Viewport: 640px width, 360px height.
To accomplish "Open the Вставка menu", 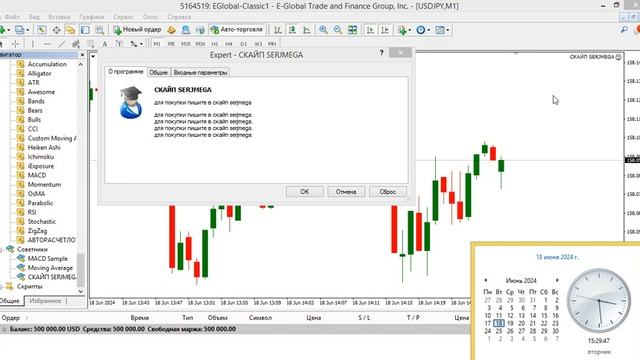I will pos(59,17).
